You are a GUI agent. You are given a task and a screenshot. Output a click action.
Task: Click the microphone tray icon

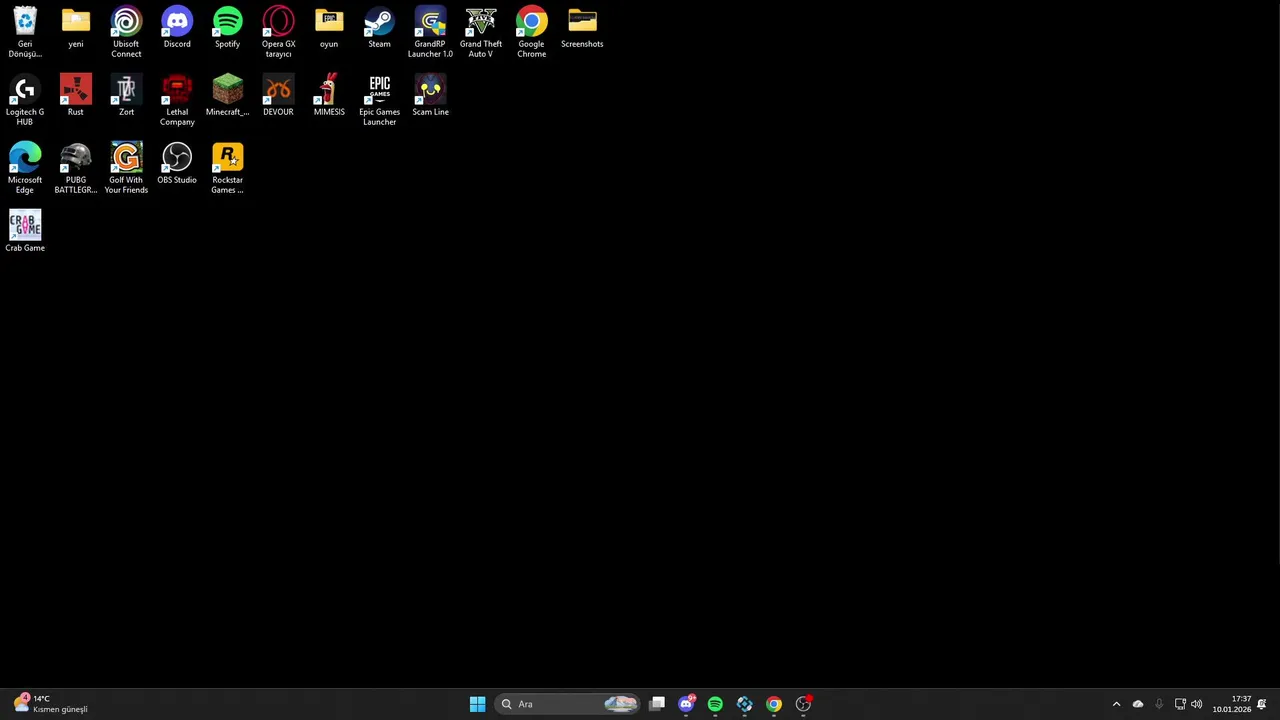[1159, 704]
